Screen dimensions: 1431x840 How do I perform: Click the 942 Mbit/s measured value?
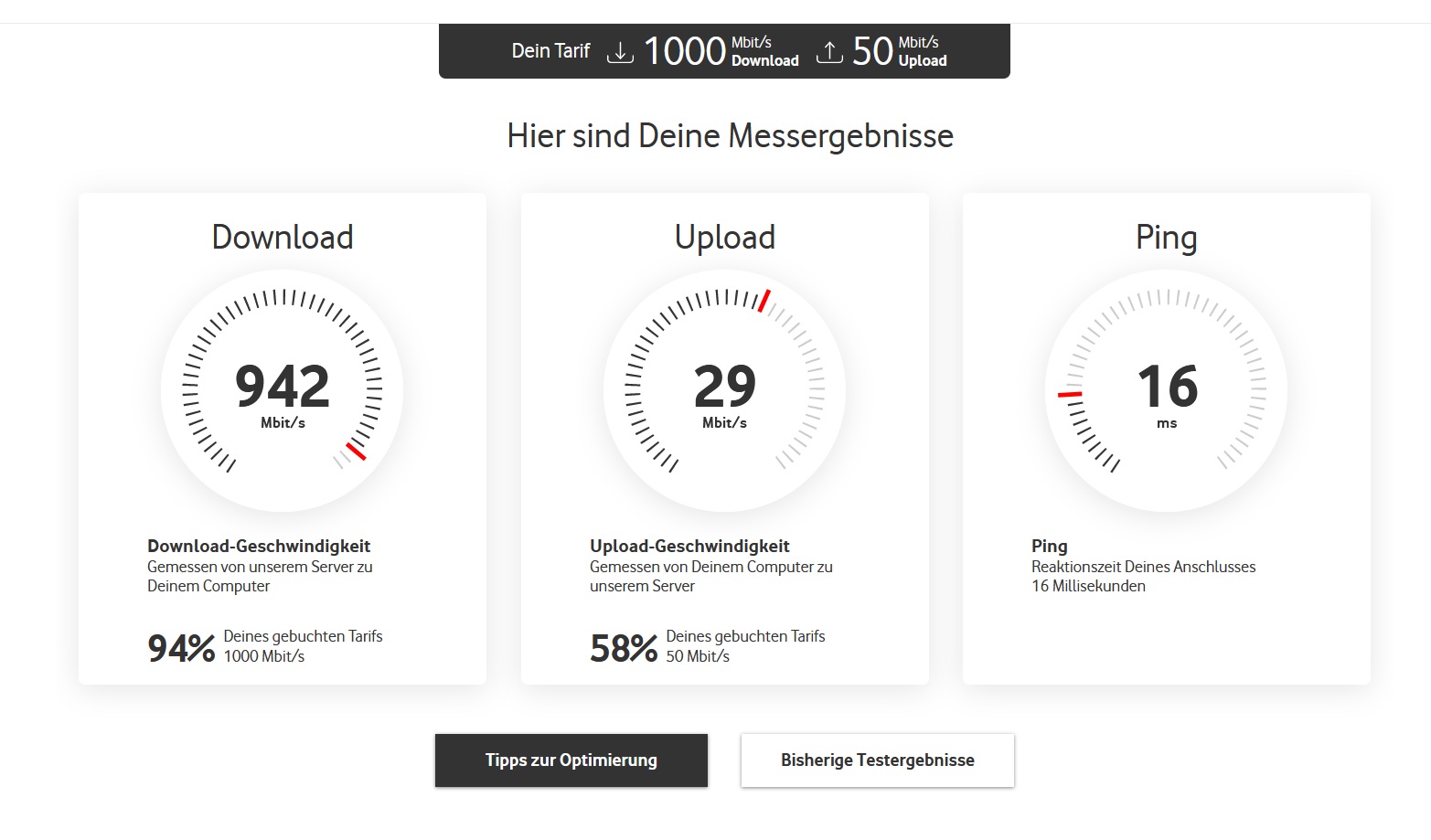click(282, 386)
